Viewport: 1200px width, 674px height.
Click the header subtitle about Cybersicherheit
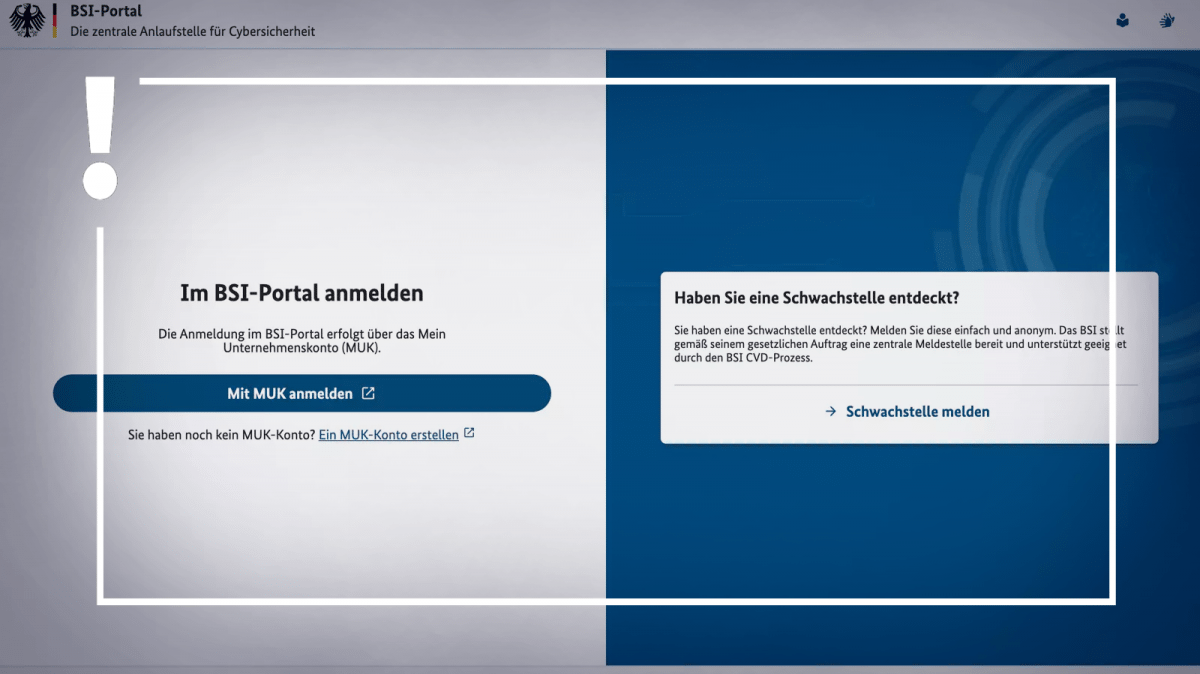click(192, 32)
